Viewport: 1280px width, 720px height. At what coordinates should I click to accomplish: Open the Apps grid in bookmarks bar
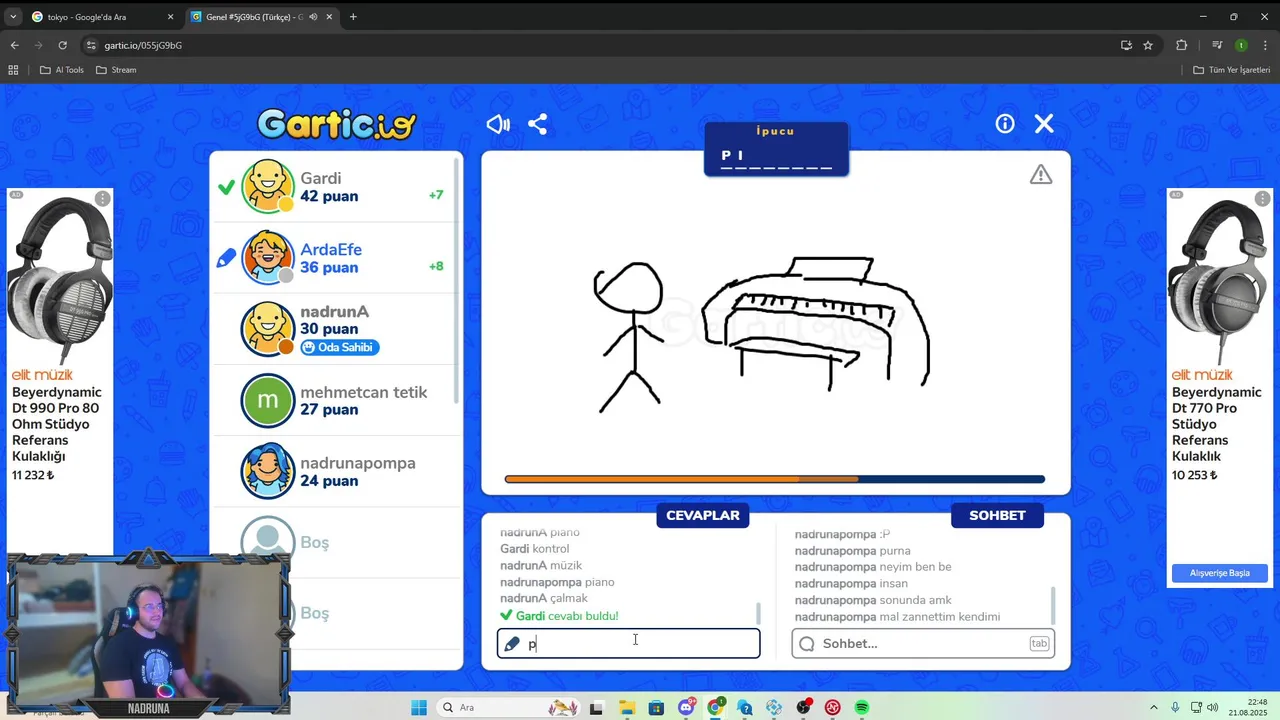coord(13,70)
